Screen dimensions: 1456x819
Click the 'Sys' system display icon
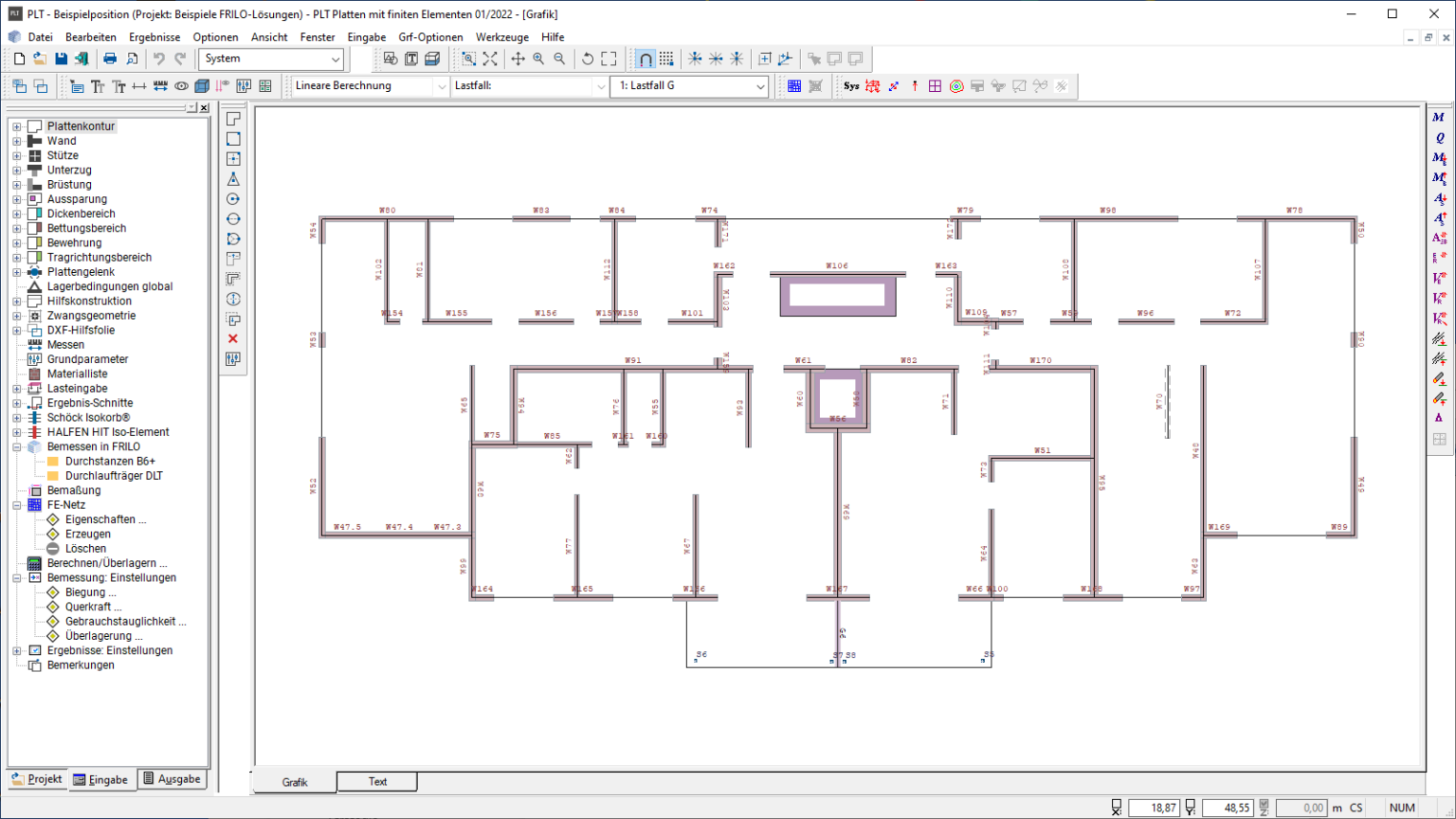pyautogui.click(x=851, y=86)
